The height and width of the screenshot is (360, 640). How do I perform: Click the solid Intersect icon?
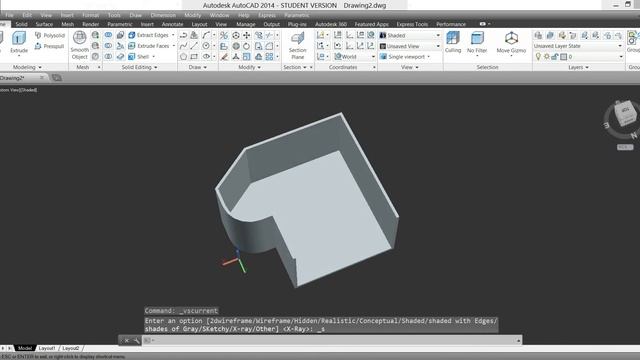point(108,56)
